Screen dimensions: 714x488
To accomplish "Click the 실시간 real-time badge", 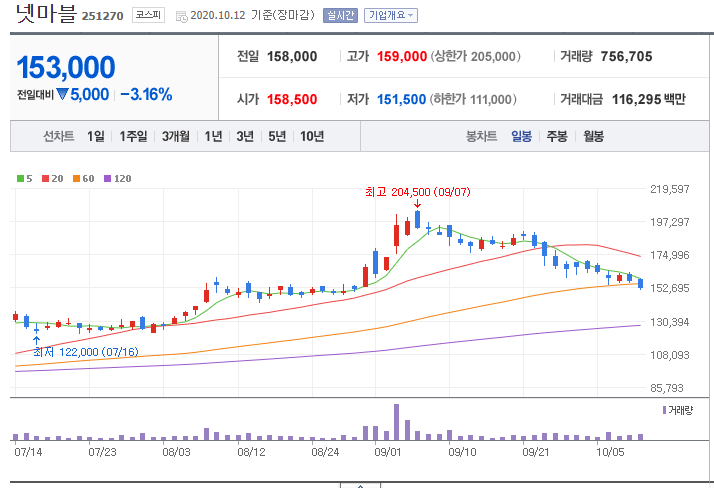I will tap(343, 16).
